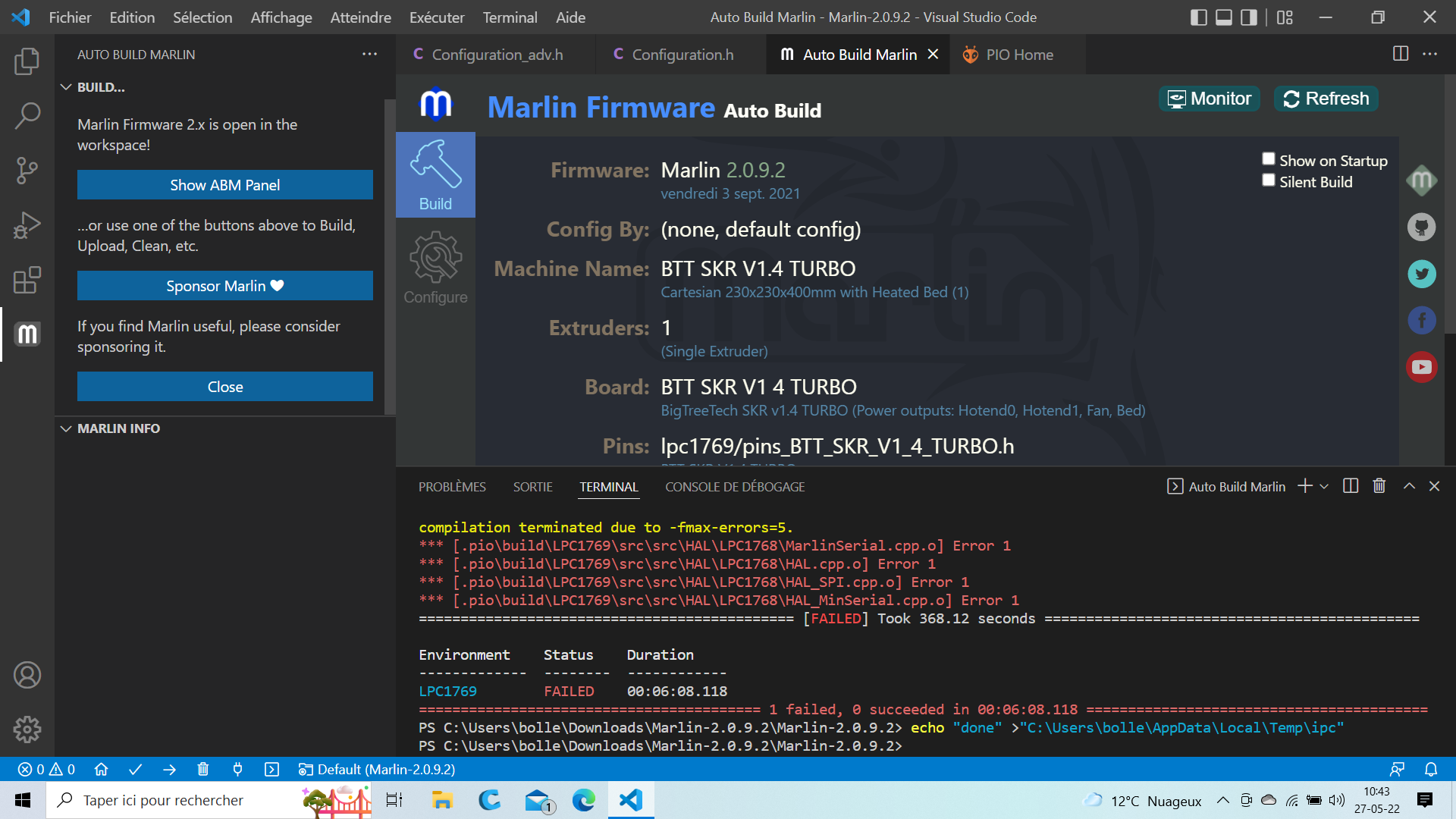Click PlatformIO Upload arrow in status bar

169,770
